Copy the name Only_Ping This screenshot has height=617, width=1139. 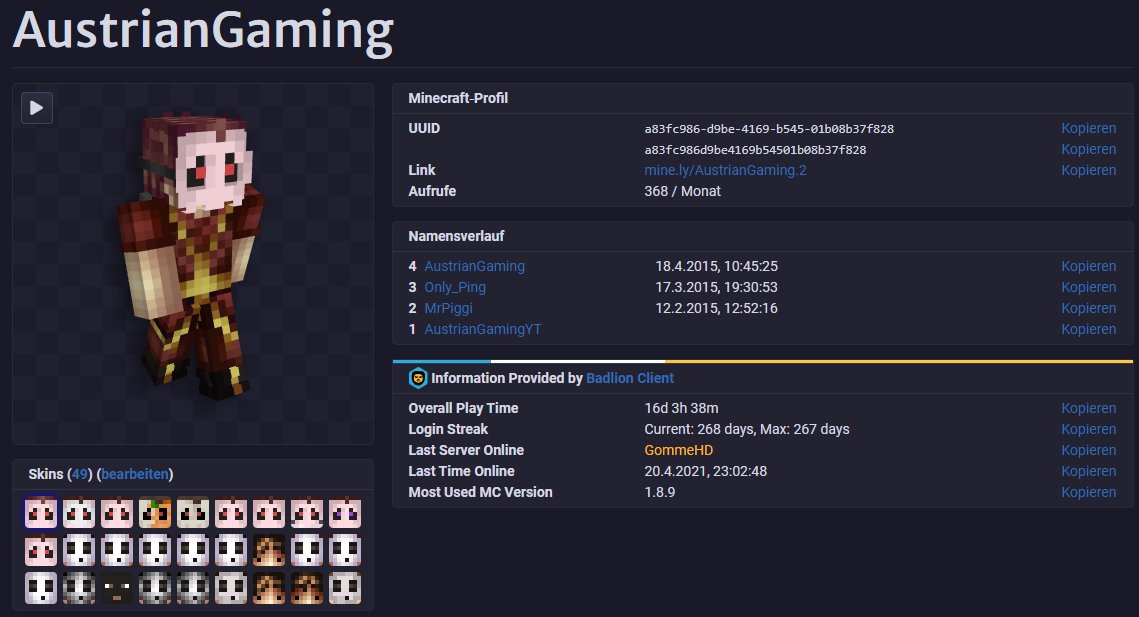[1088, 287]
